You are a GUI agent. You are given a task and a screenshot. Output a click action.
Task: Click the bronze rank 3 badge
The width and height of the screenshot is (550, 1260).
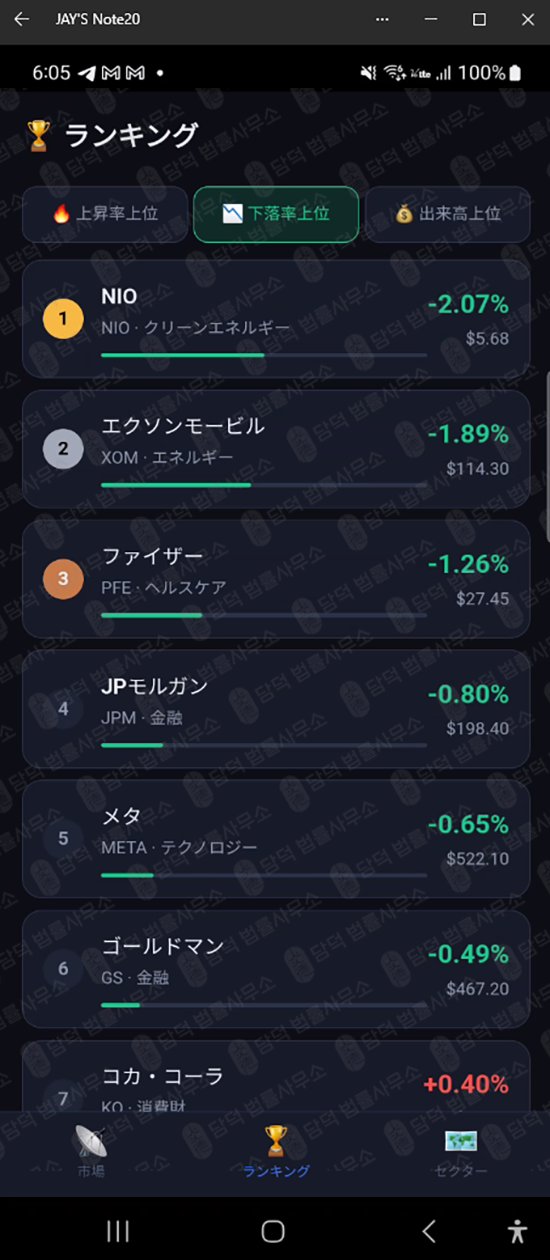coord(63,579)
